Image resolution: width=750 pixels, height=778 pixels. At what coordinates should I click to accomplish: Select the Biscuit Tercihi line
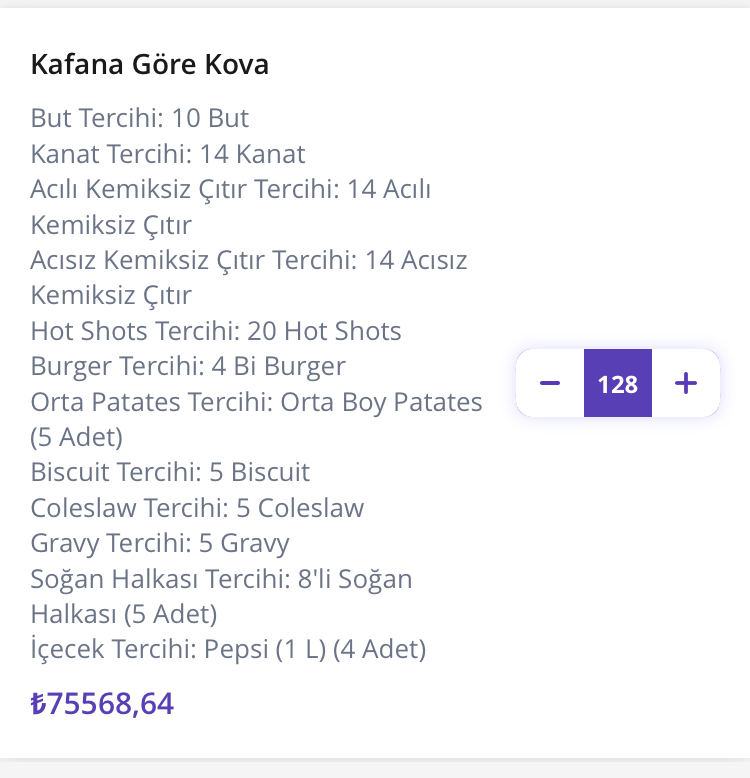tap(170, 472)
